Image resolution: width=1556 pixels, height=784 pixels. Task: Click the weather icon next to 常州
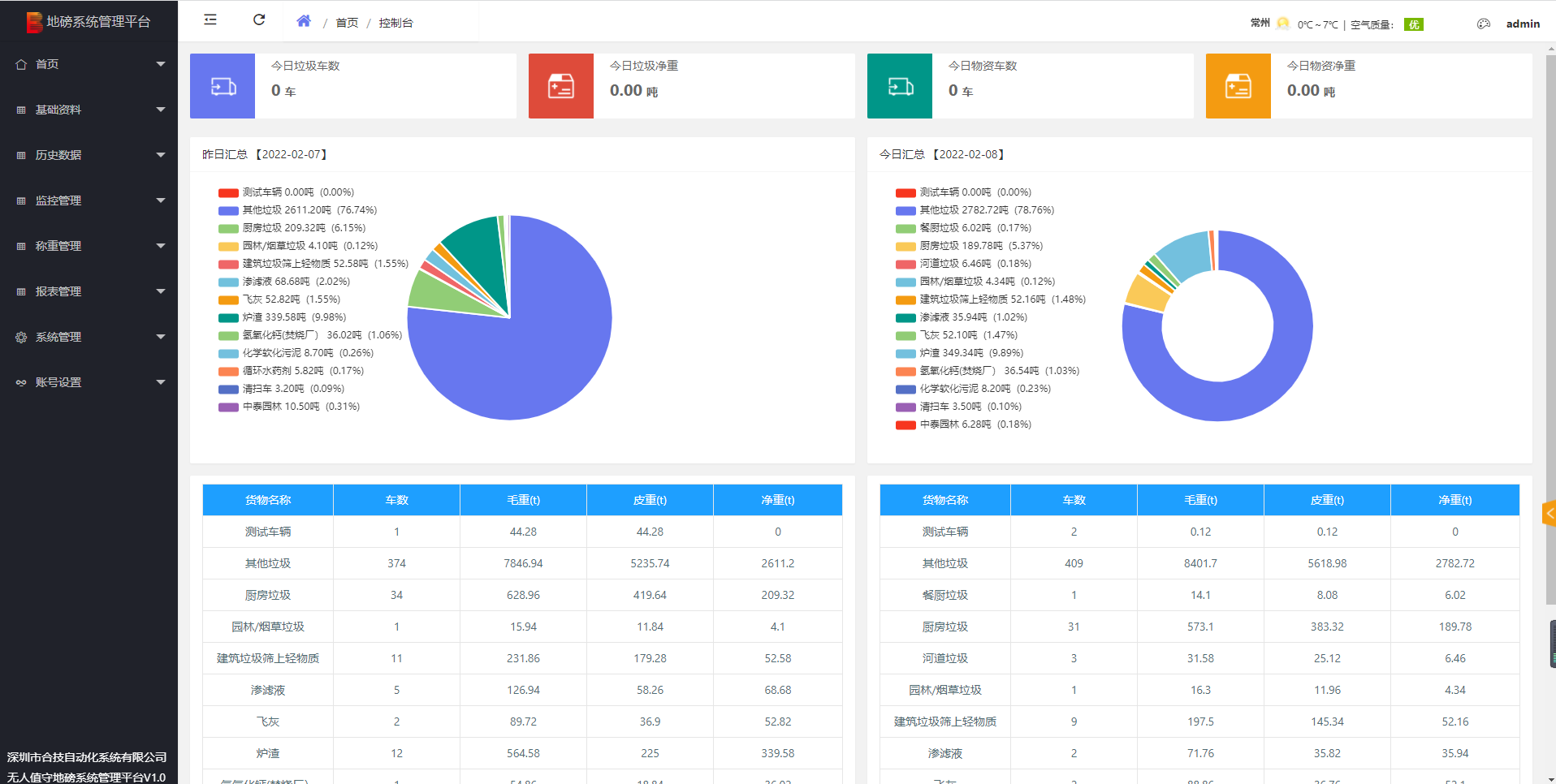click(1283, 24)
